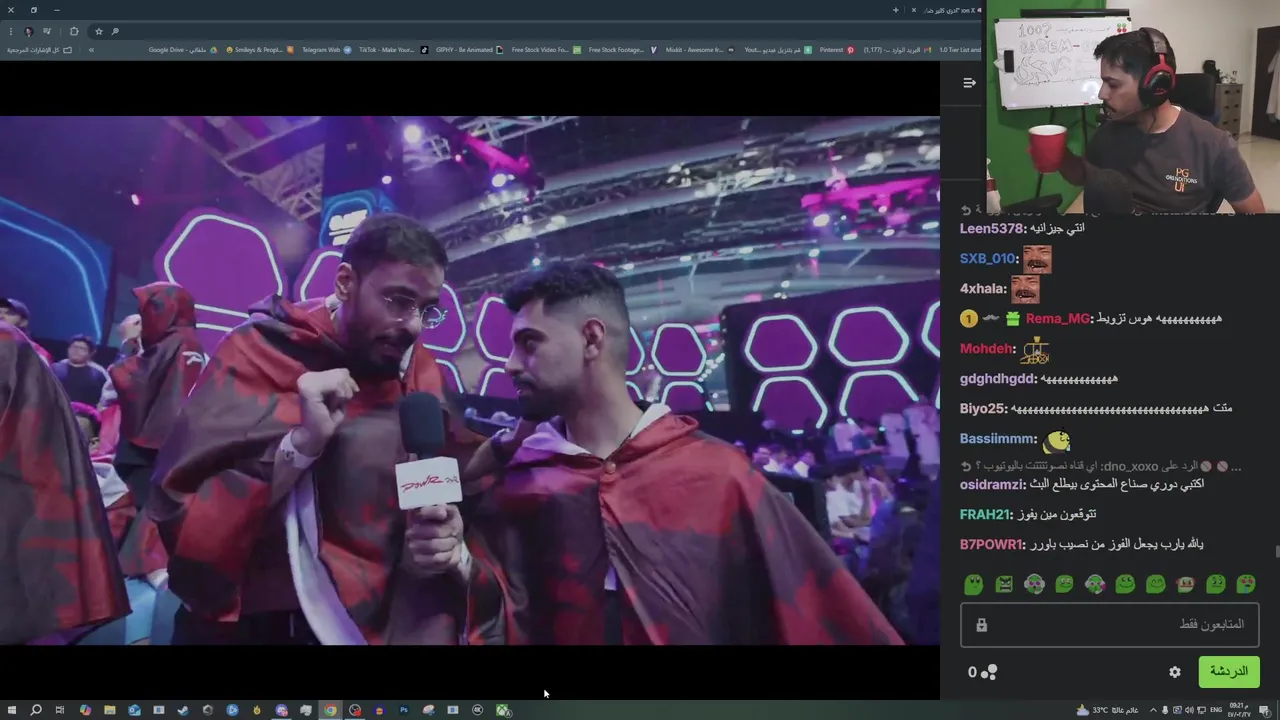Open the Smileys & People bookmark
The image size is (1280, 720).
[260, 50]
